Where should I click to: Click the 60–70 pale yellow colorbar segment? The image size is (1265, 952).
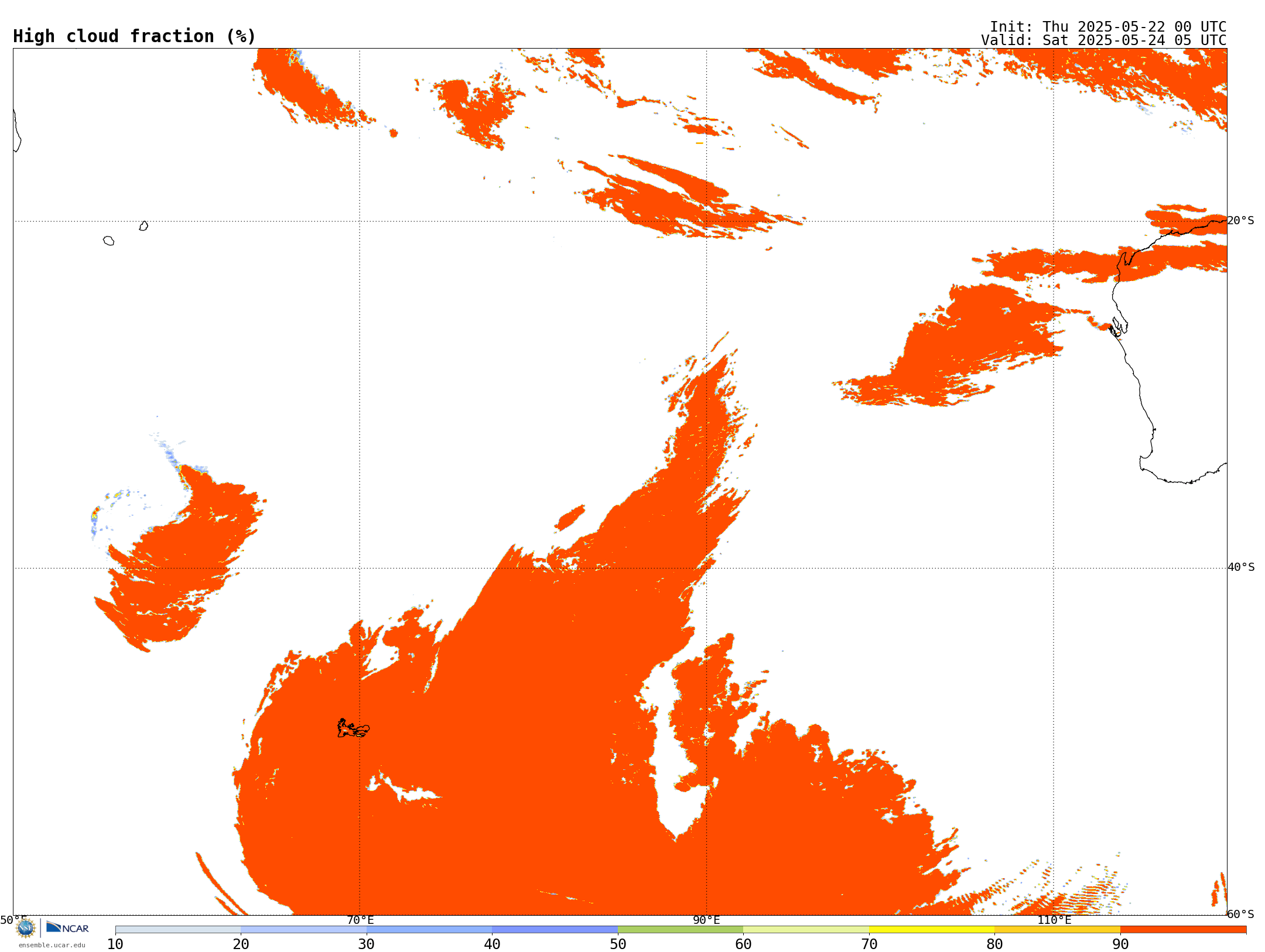pos(806,930)
